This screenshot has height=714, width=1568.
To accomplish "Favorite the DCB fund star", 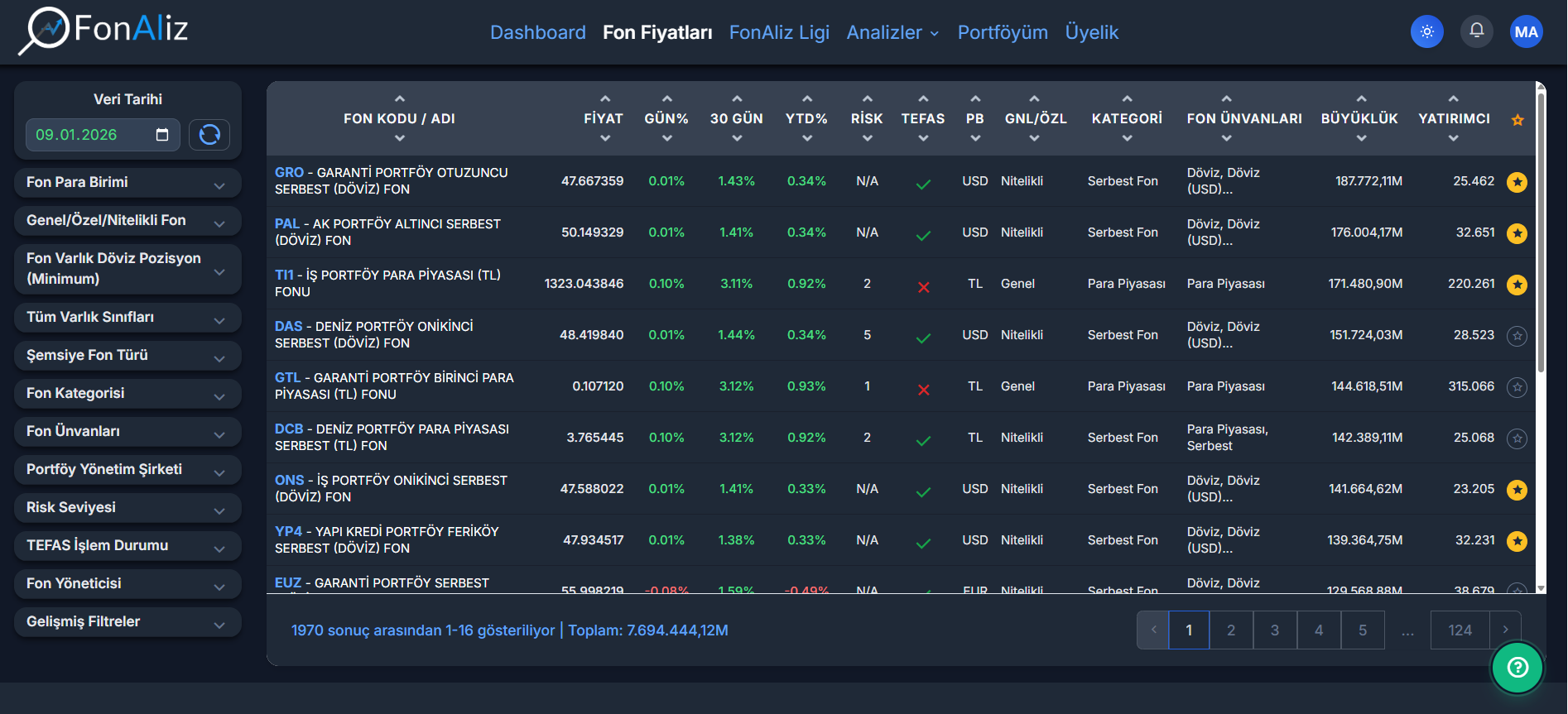I will pyautogui.click(x=1517, y=438).
